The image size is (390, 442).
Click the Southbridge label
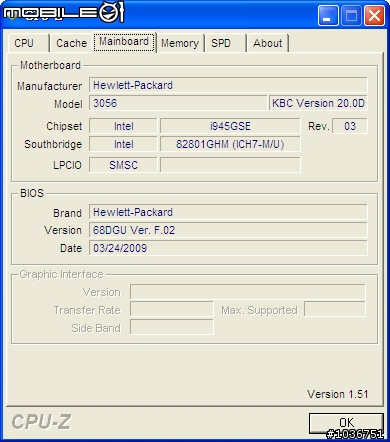click(x=53, y=144)
